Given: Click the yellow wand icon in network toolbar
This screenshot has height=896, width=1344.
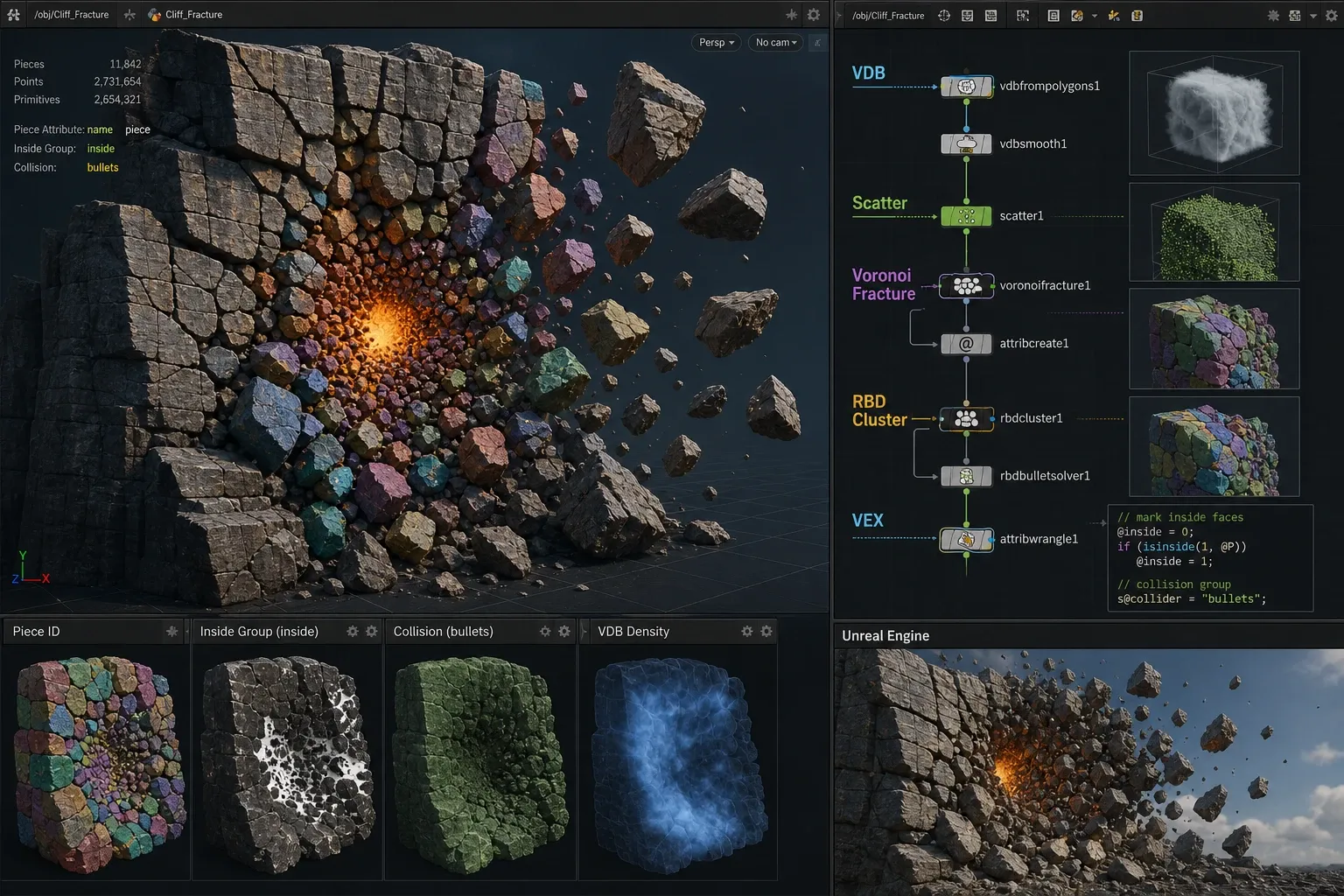Looking at the screenshot, I should (1114, 16).
